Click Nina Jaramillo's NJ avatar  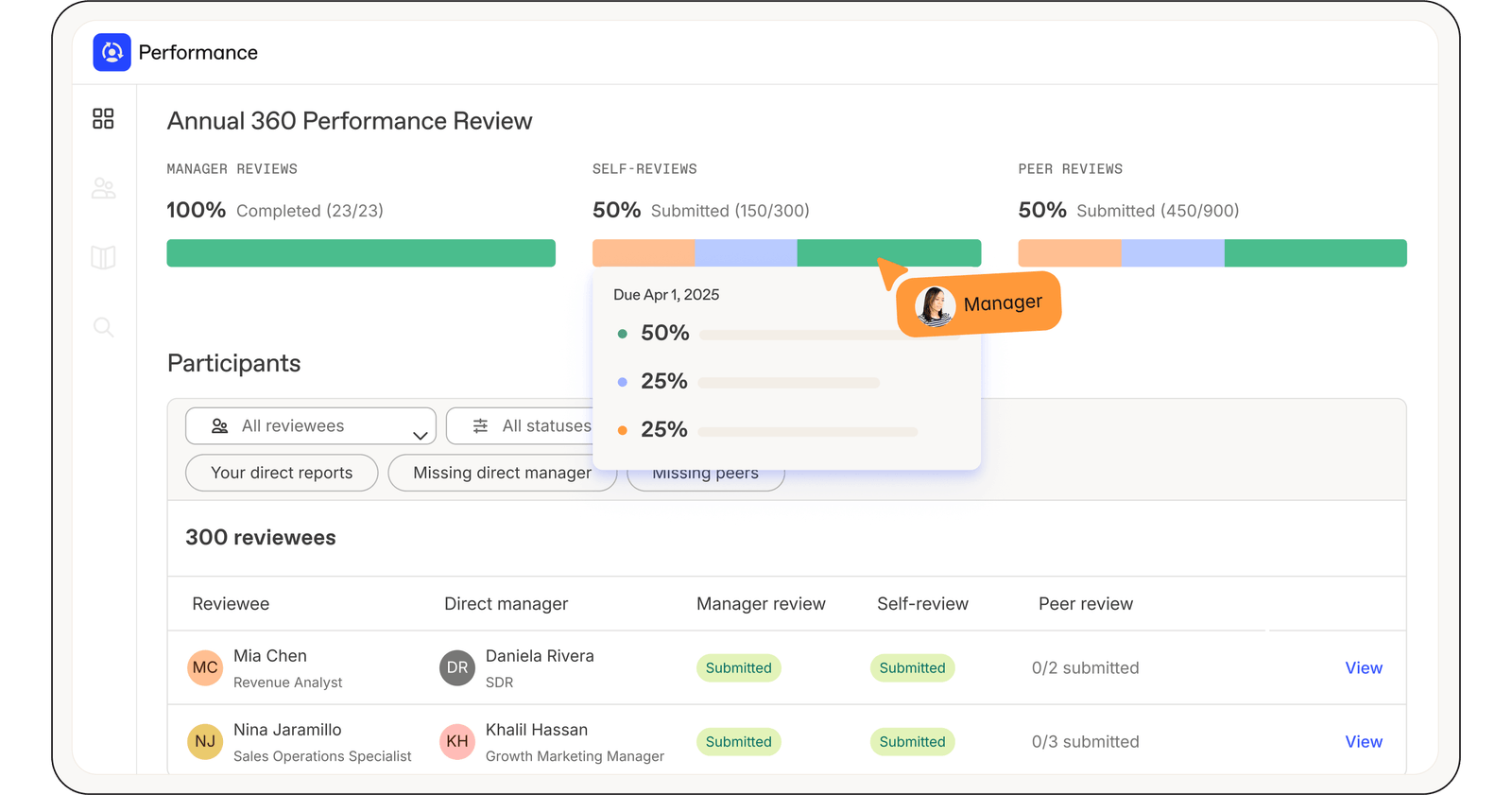[x=205, y=741]
